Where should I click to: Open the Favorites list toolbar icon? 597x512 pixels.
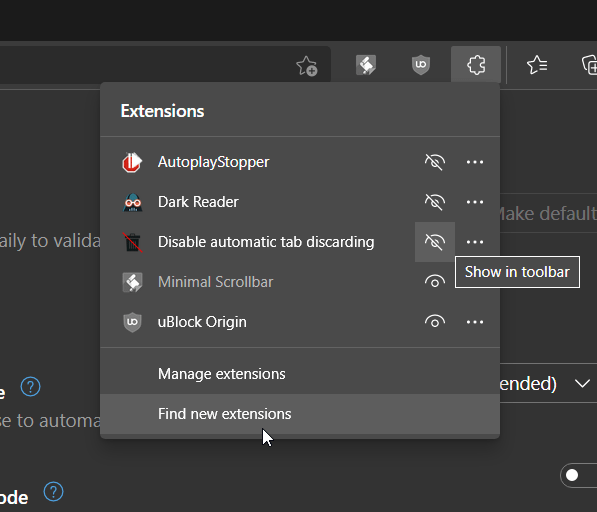tap(537, 65)
